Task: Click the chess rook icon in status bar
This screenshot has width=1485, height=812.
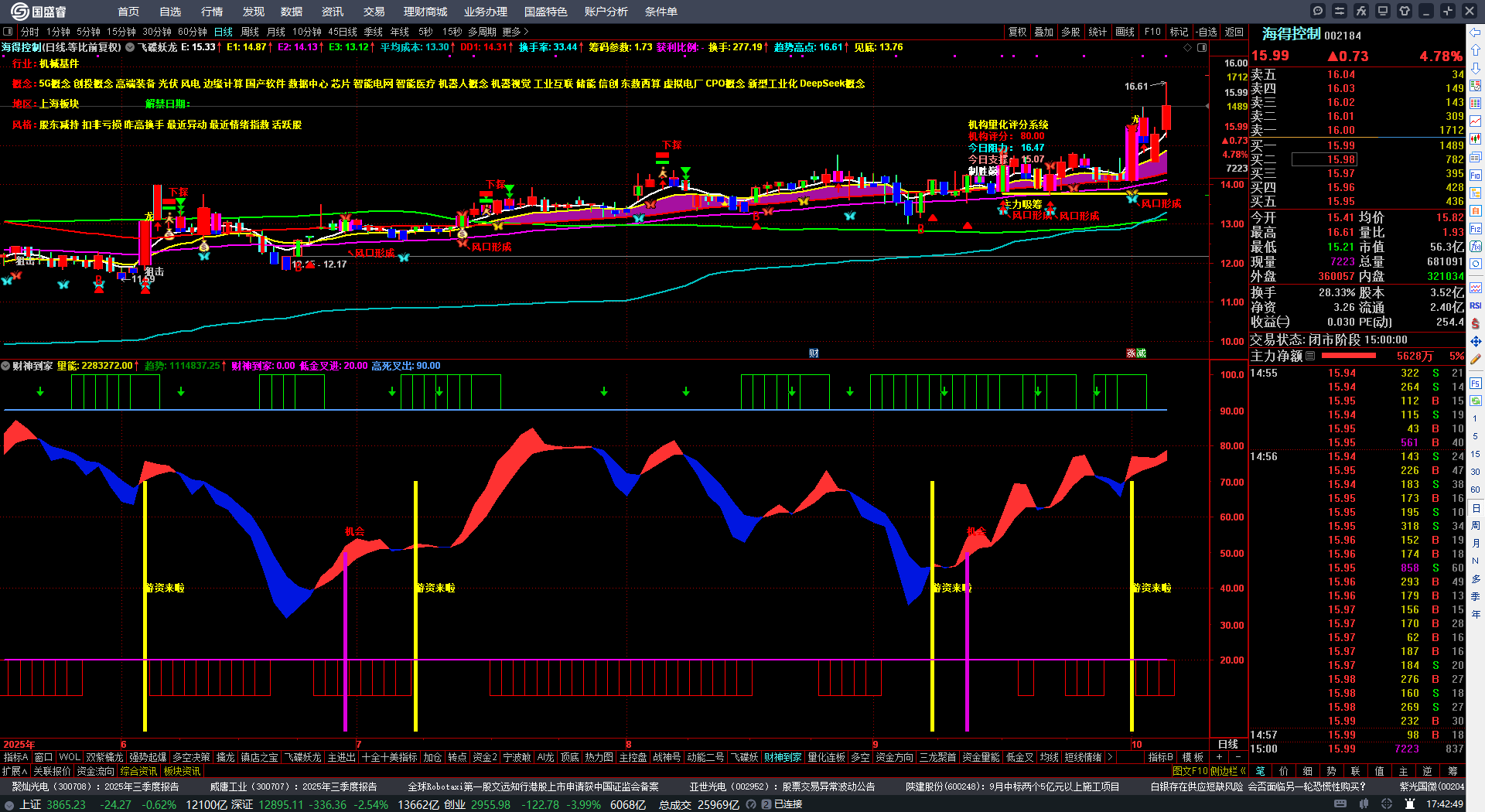Action: click(x=1410, y=804)
